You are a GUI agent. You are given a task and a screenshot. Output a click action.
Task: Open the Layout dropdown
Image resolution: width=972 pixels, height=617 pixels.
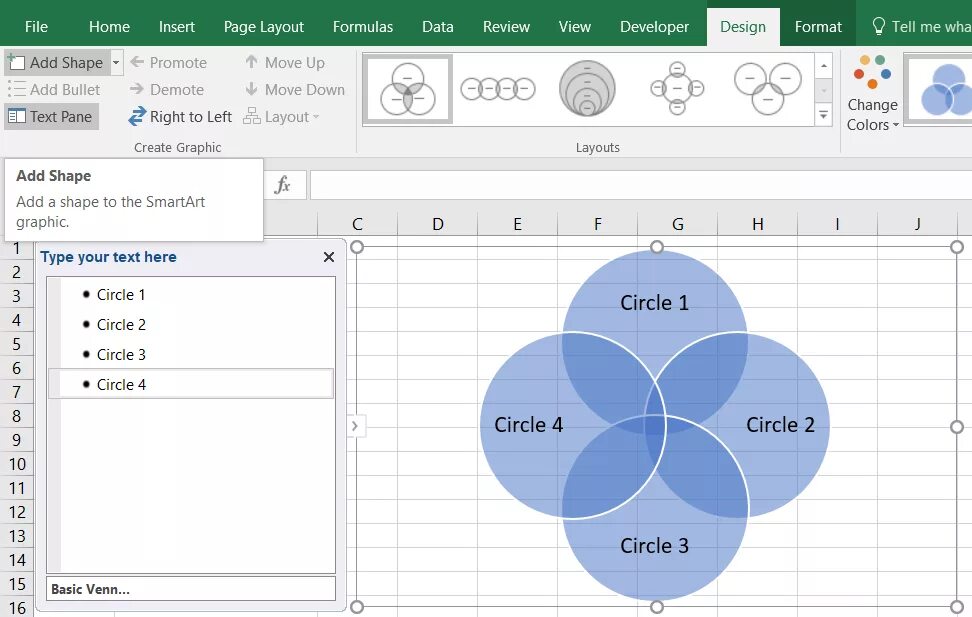tap(283, 116)
